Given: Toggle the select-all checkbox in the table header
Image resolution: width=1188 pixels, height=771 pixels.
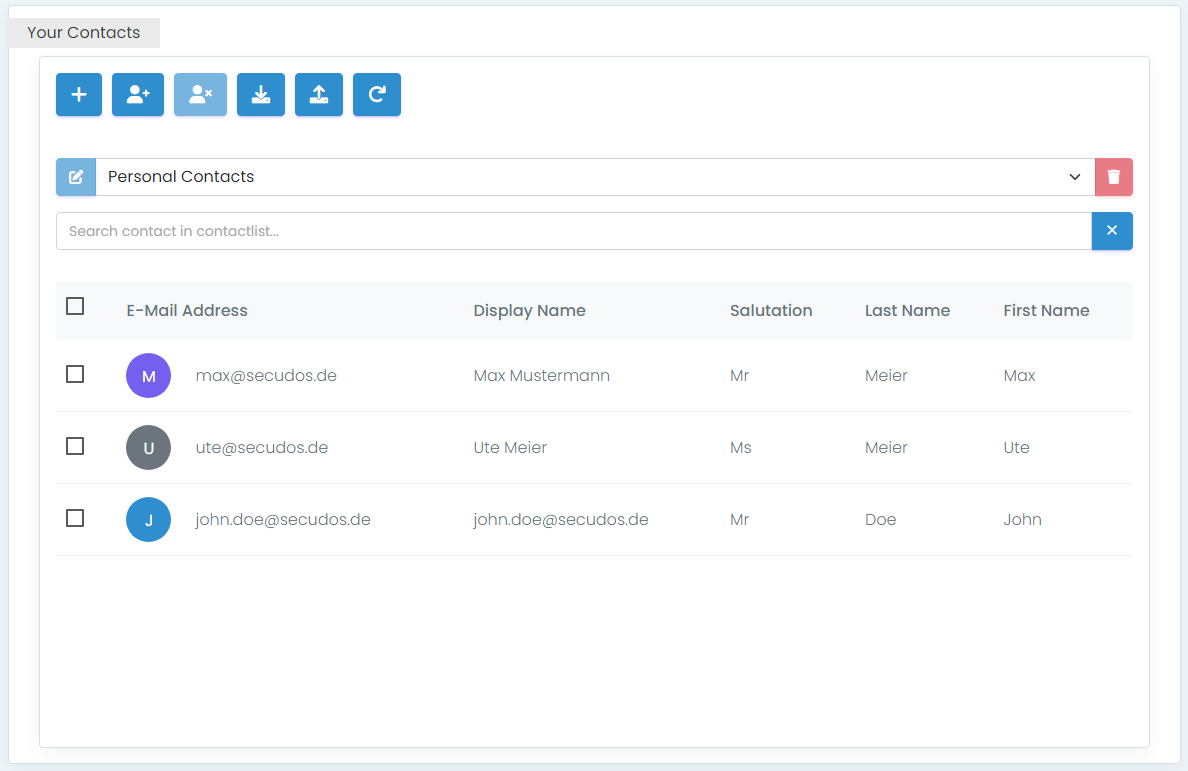Looking at the screenshot, I should (75, 306).
